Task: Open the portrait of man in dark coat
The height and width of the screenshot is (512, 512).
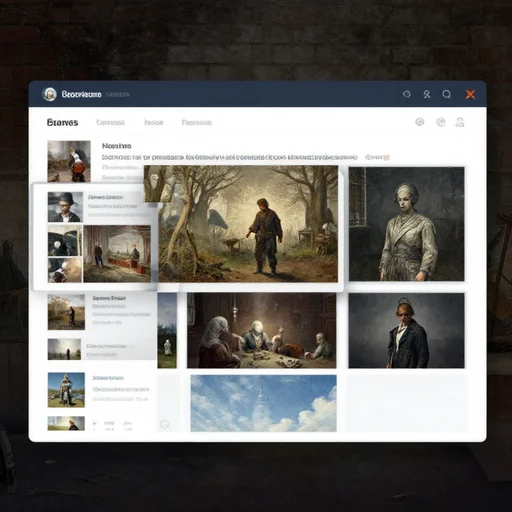Action: tap(406, 331)
